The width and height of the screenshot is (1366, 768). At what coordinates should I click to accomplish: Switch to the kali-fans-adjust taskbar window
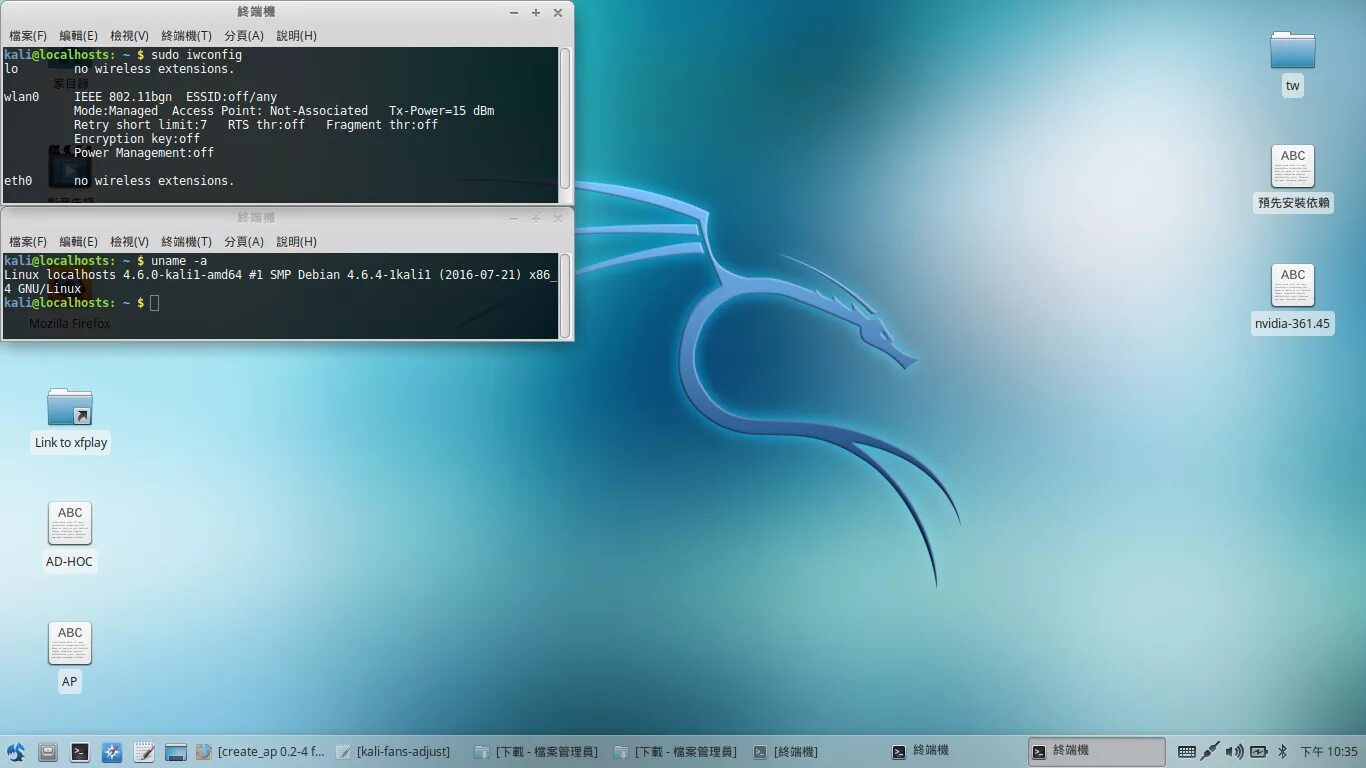pos(394,752)
